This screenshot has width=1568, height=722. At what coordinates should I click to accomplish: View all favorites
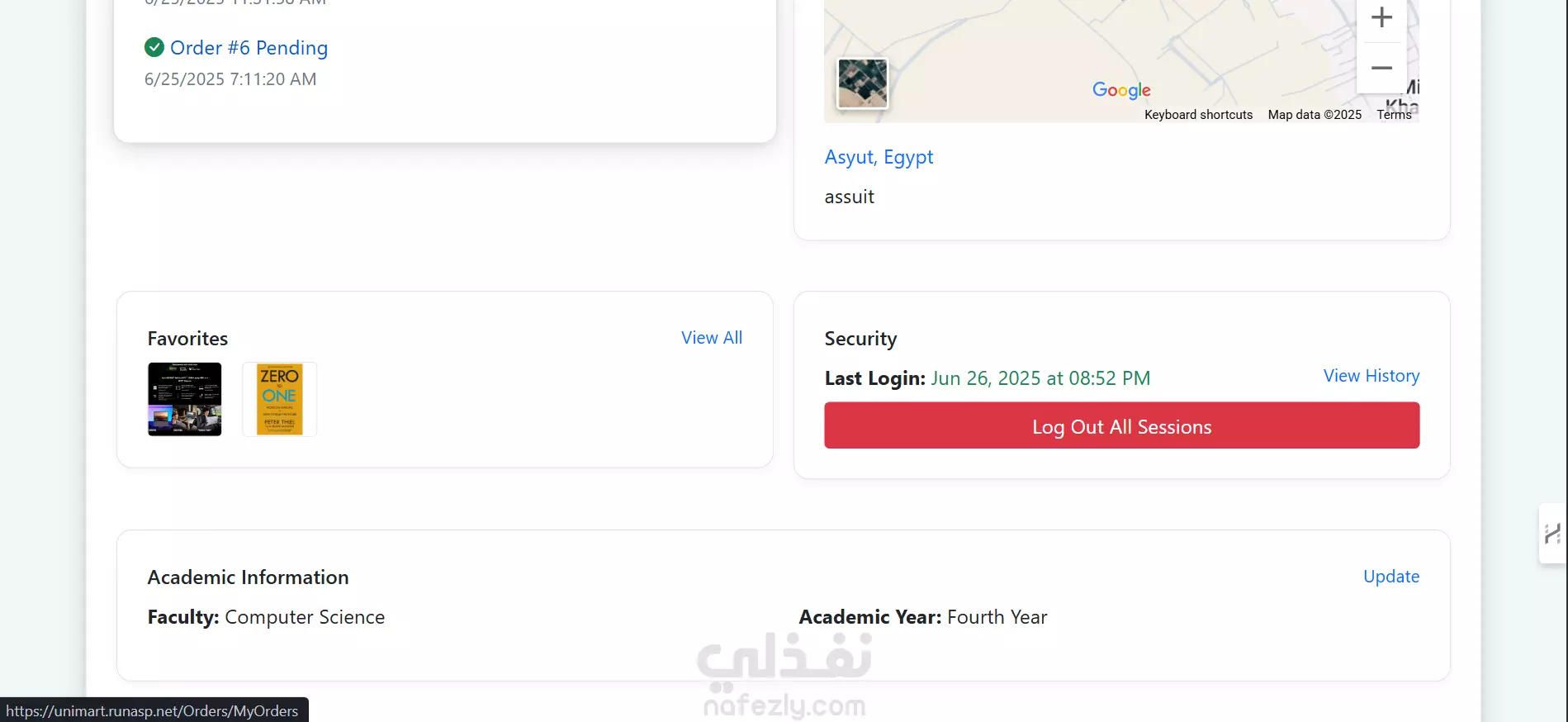712,338
